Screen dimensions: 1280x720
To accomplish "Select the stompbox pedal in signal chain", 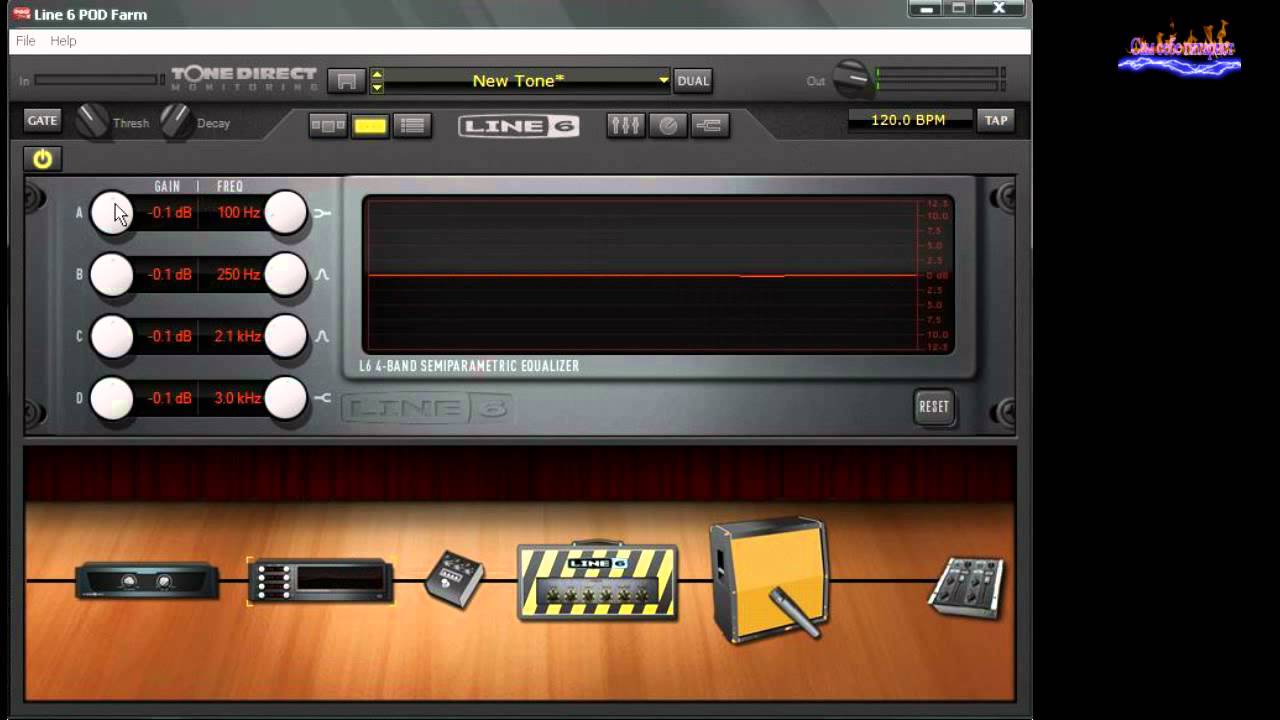I will tap(455, 579).
